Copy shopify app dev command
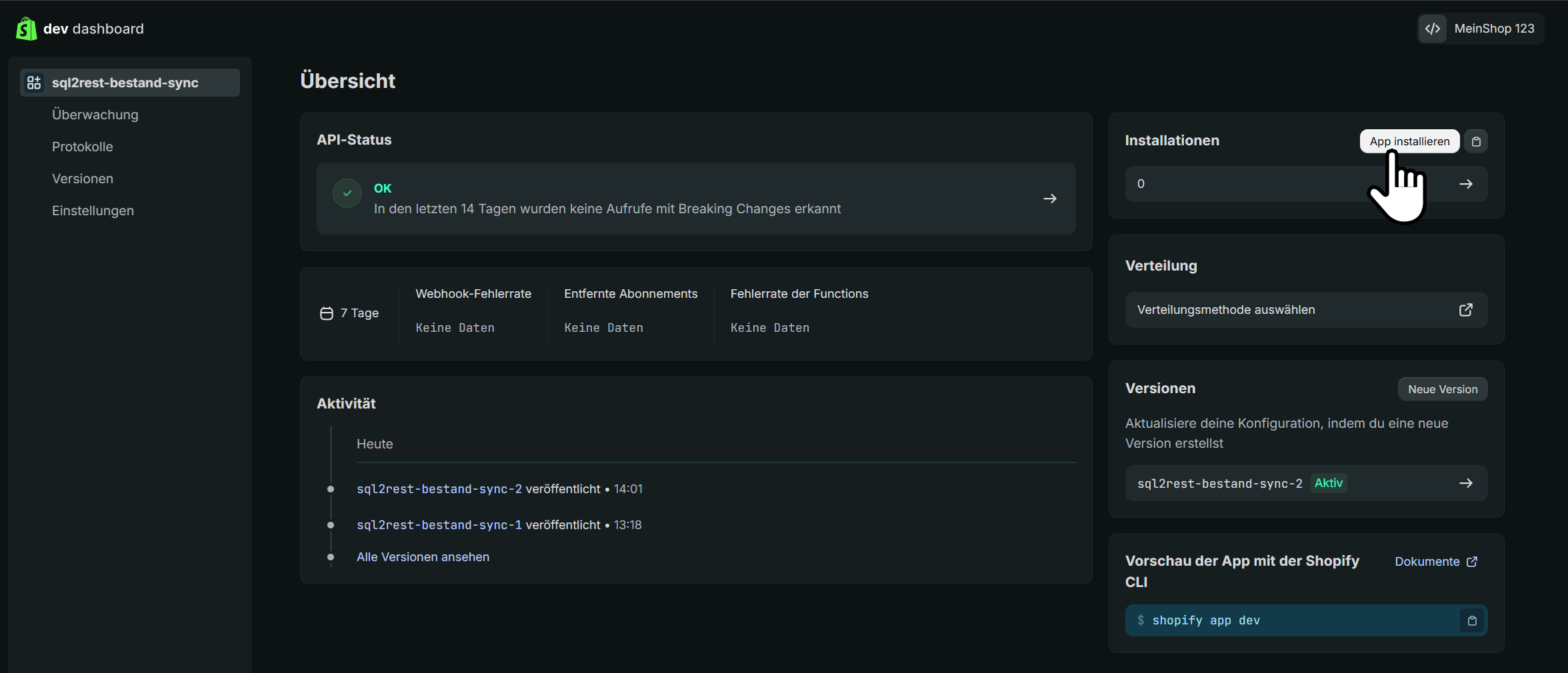1568x673 pixels. (1472, 620)
